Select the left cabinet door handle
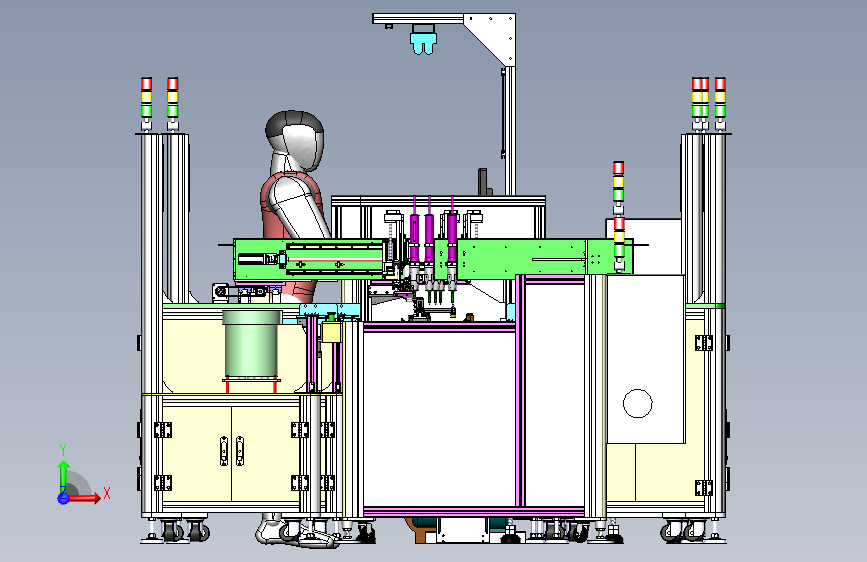The image size is (867, 562). [224, 451]
